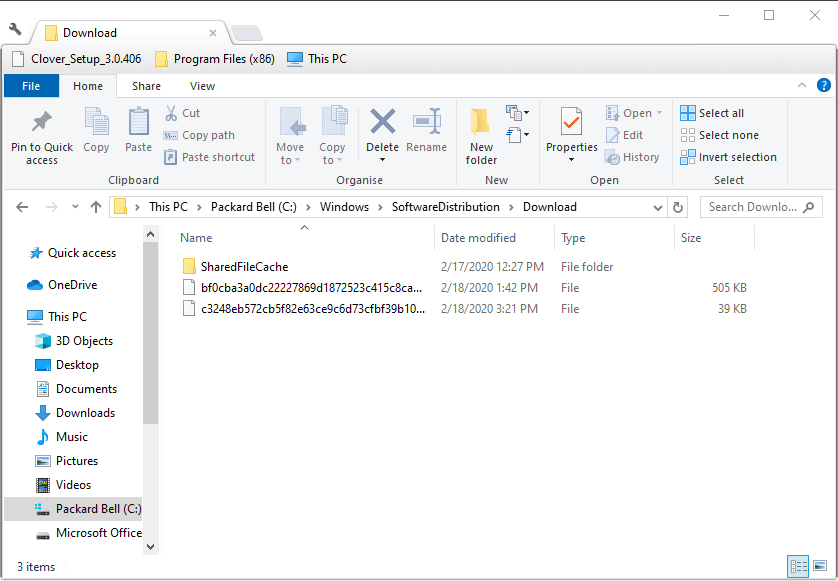This screenshot has height=581, width=838.
Task: Open the Easy access dropdown
Action: (517, 135)
